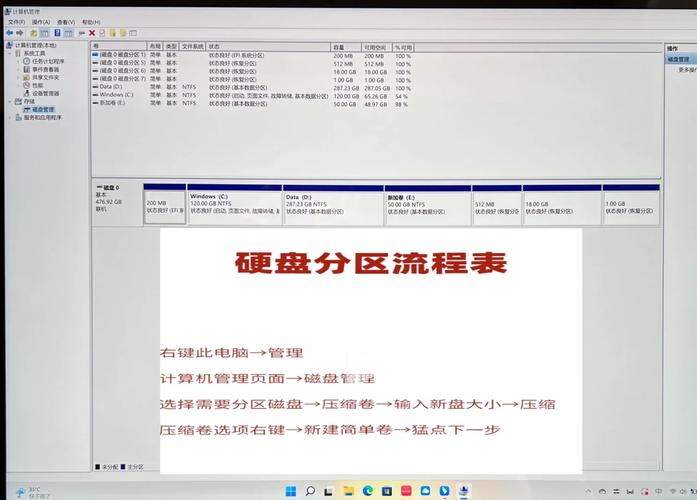
Task: Show hidden tray icons chevron
Action: point(589,492)
